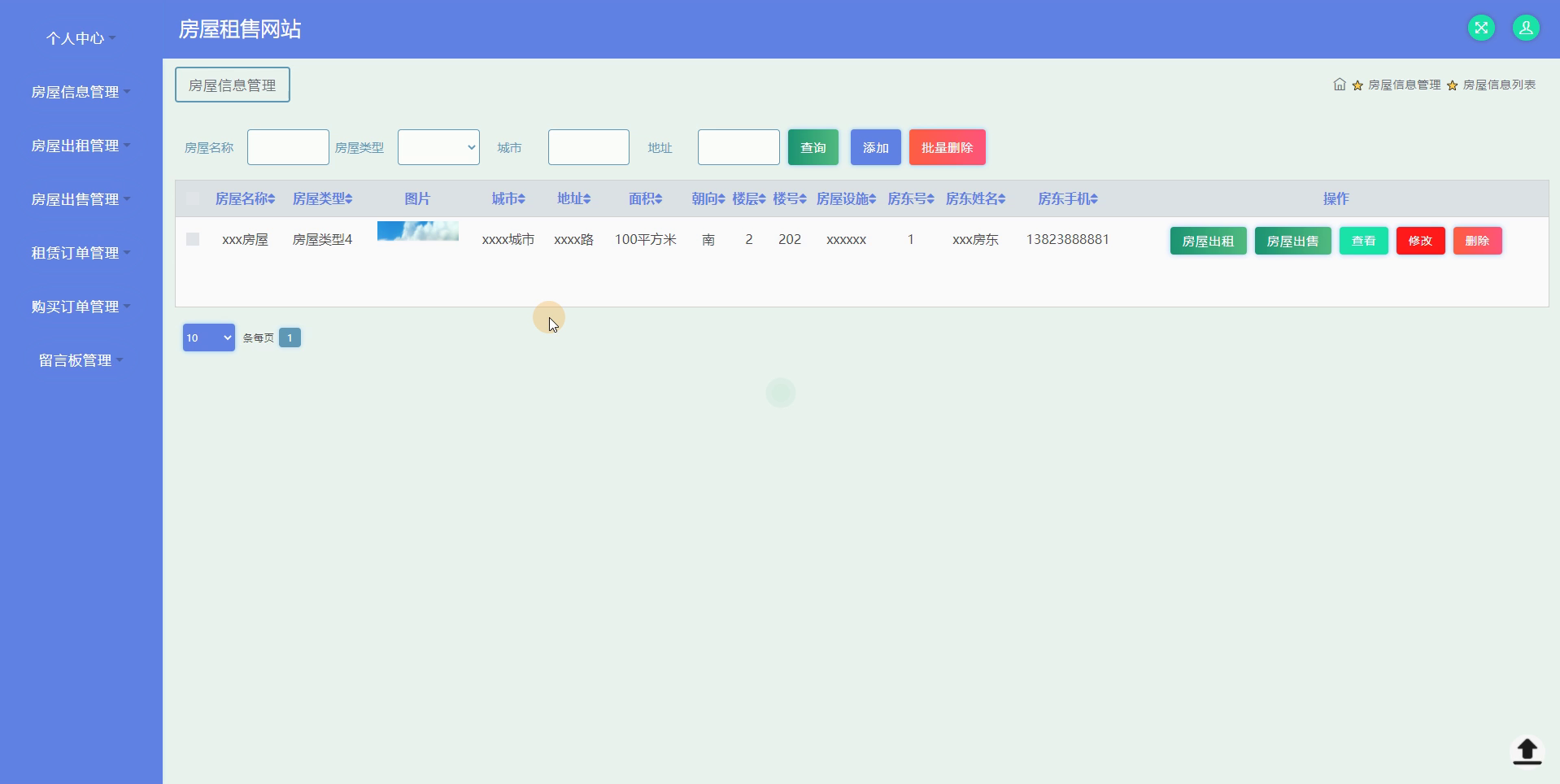Expand 房屋出售管理 sidebar menu
Viewport: 1560px width, 784px height.
tap(81, 199)
